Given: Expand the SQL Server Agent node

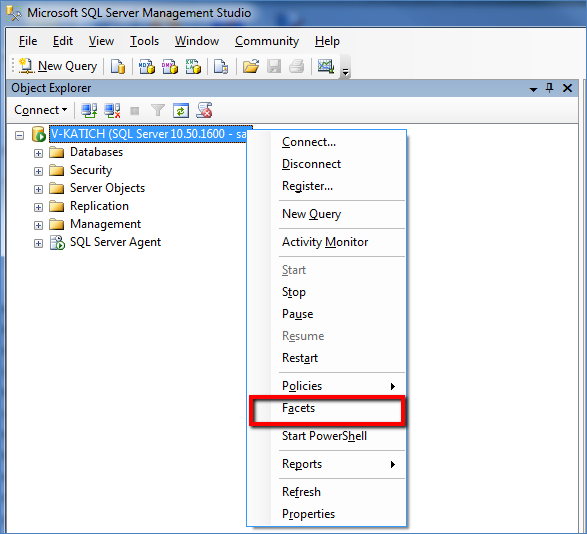Looking at the screenshot, I should [x=38, y=243].
